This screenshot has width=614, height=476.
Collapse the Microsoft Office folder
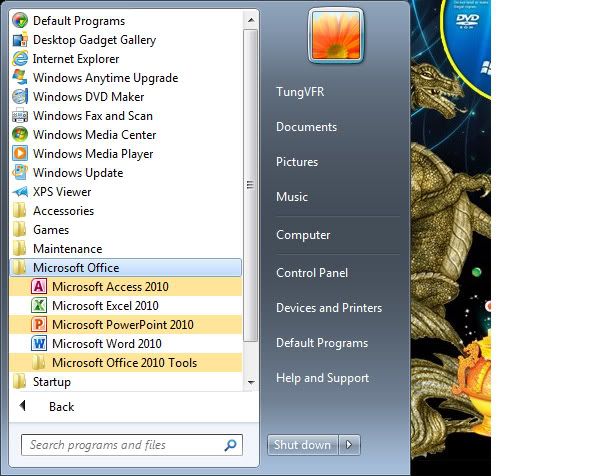125,268
